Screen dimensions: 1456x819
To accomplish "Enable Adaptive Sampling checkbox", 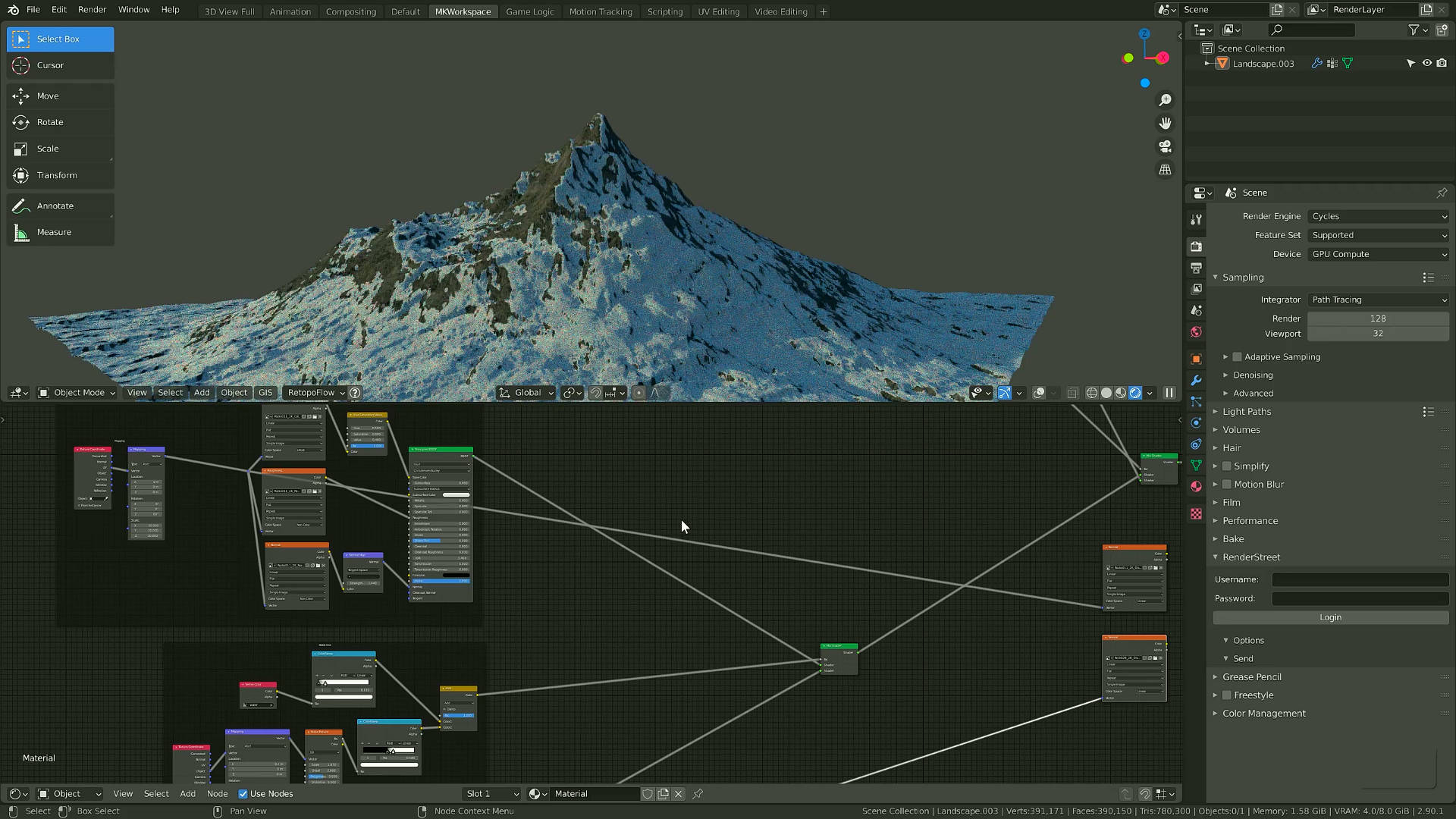I will (1237, 357).
